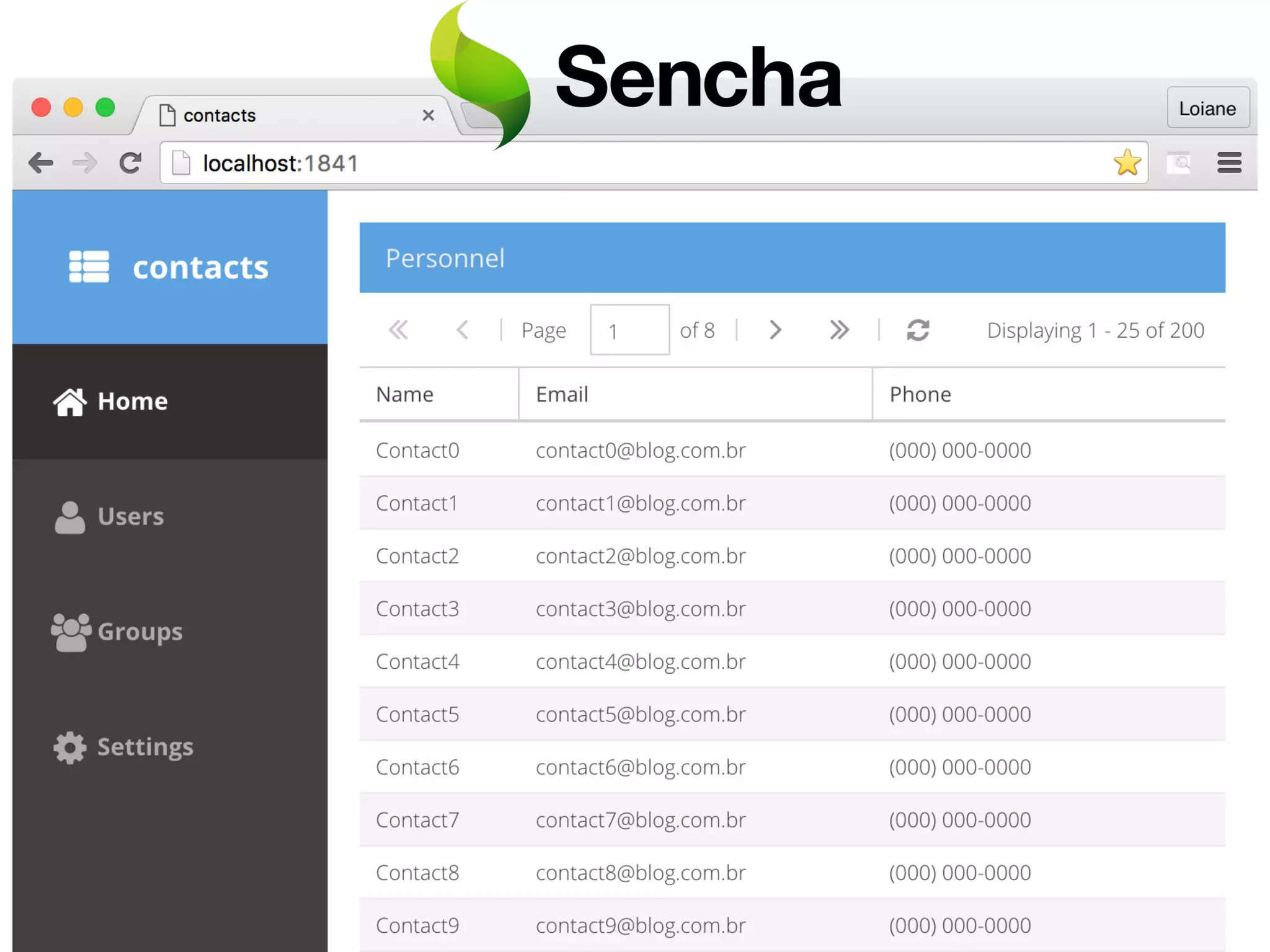Click the browser back arrow
Viewport: 1270px width, 952px height.
coord(41,163)
